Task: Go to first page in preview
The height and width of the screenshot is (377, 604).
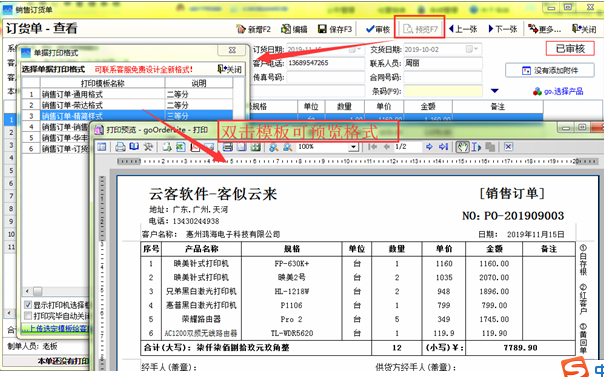Action: pyautogui.click(x=372, y=147)
